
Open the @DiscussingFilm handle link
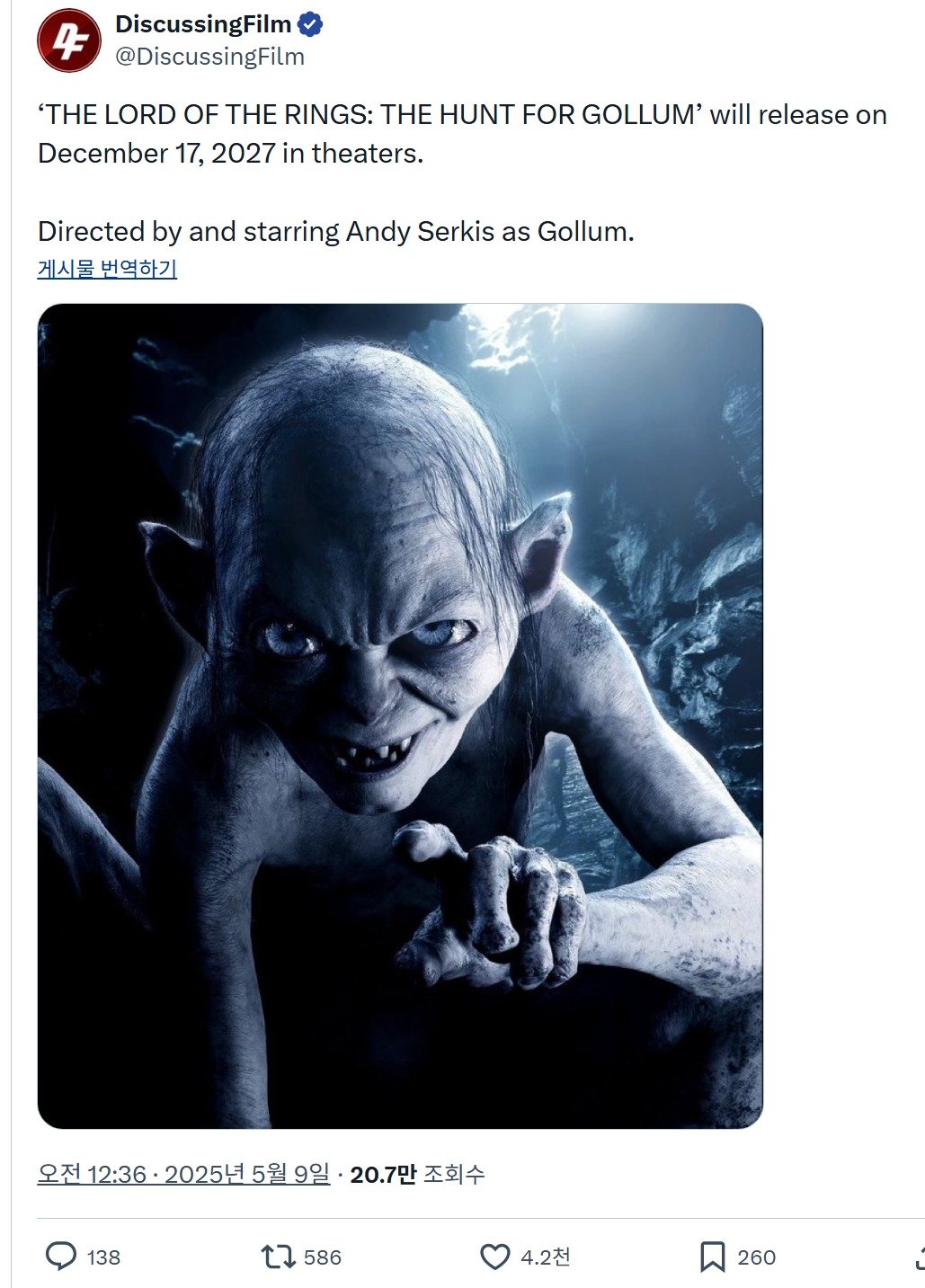click(210, 57)
